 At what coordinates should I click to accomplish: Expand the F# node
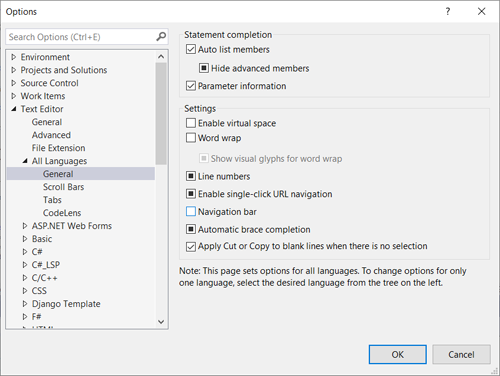25,317
